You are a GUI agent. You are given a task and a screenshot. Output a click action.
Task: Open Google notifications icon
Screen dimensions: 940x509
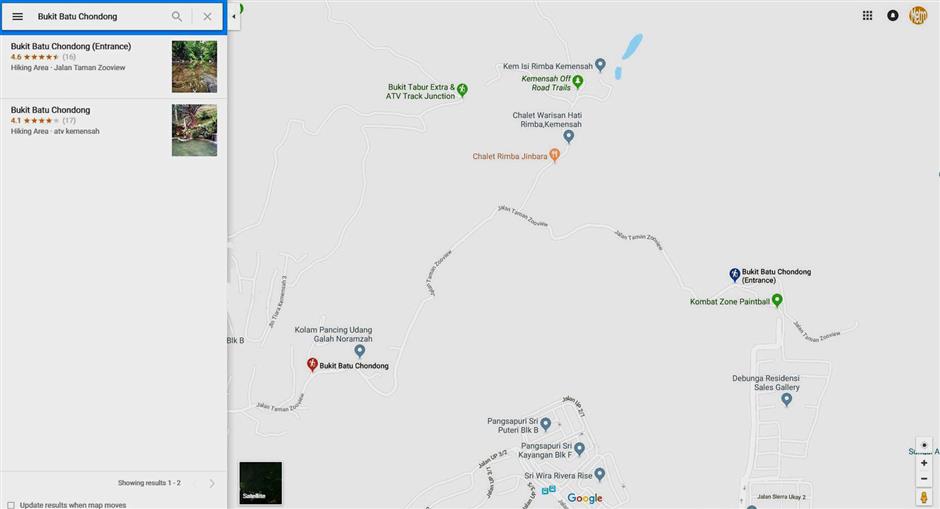tap(893, 16)
